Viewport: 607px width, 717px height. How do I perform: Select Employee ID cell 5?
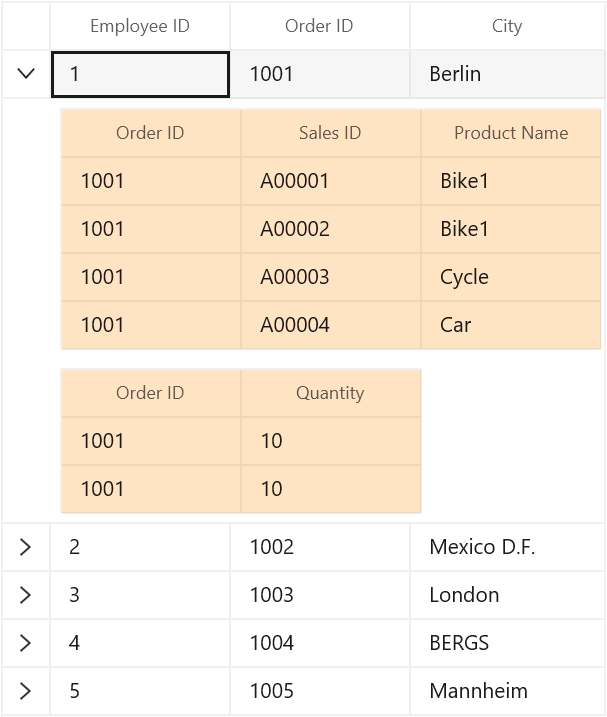click(140, 691)
